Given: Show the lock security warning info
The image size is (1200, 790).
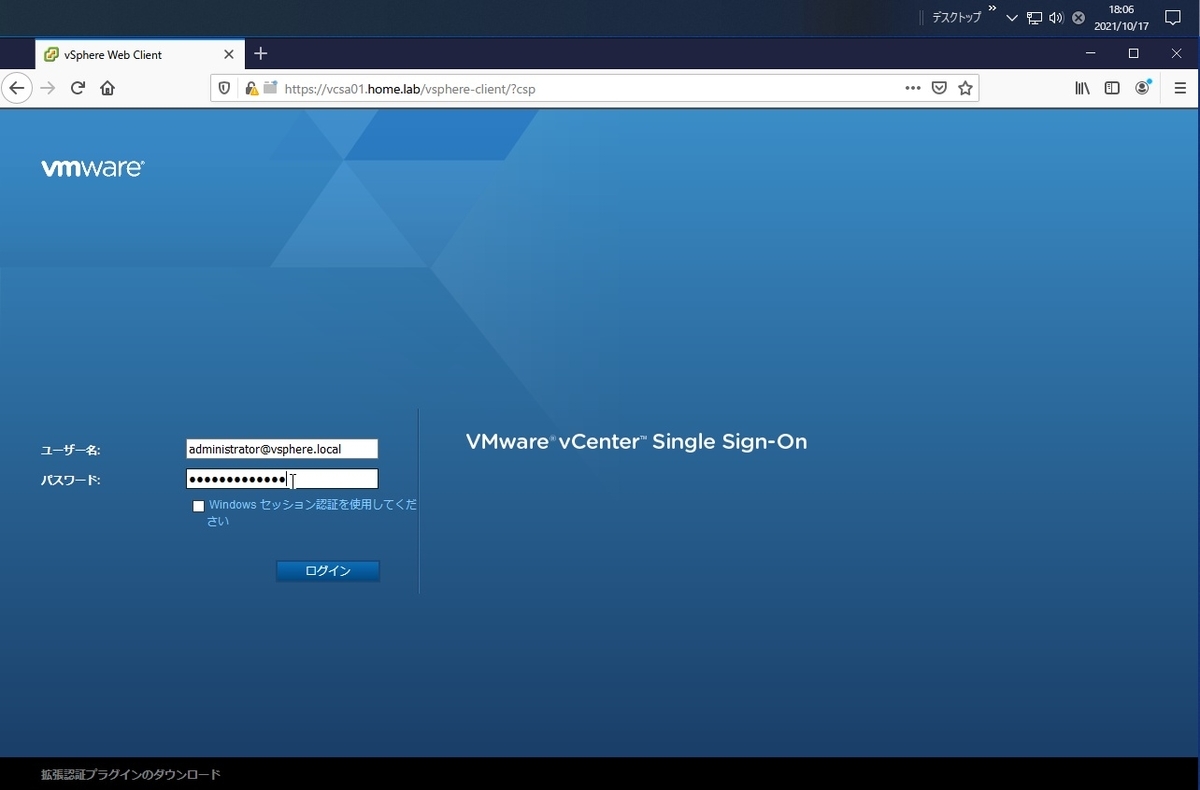Looking at the screenshot, I should pos(251,88).
